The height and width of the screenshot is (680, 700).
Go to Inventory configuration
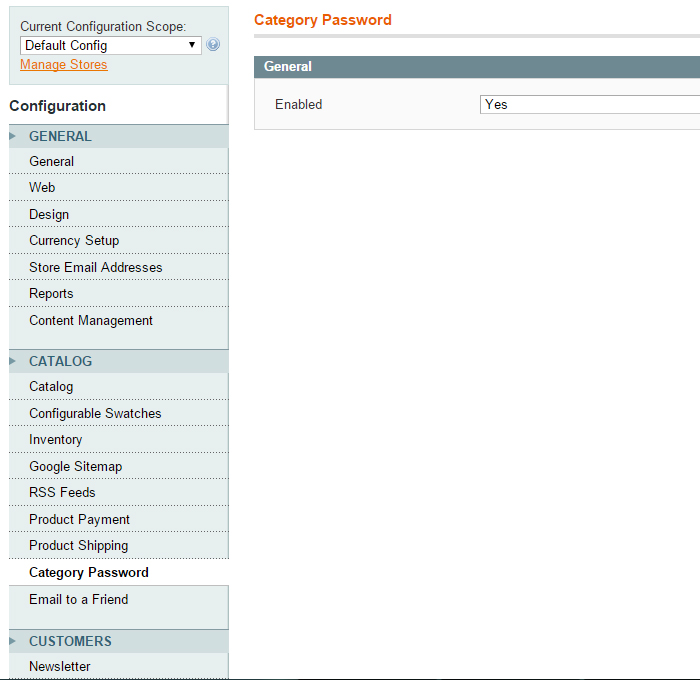[55, 439]
